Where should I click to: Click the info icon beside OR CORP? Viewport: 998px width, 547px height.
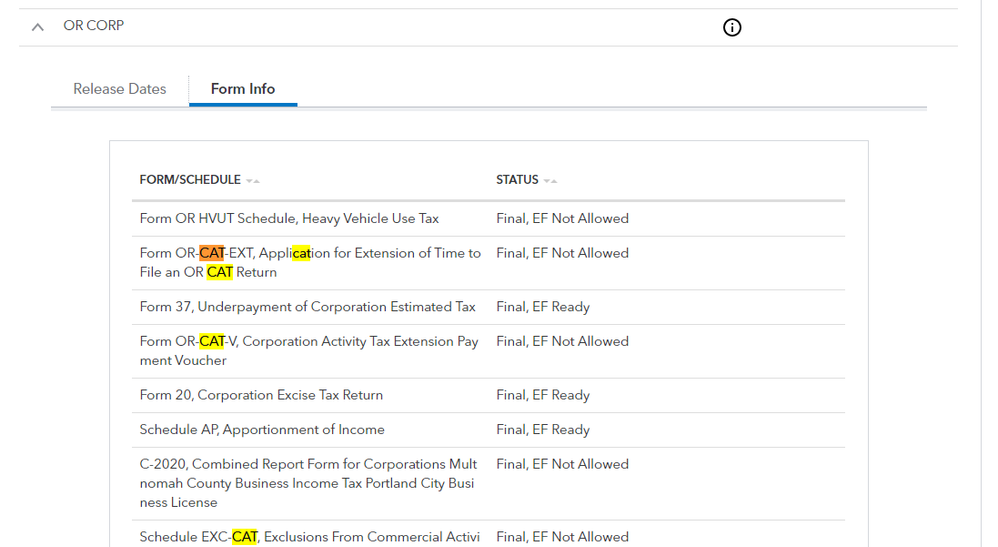pyautogui.click(x=732, y=27)
